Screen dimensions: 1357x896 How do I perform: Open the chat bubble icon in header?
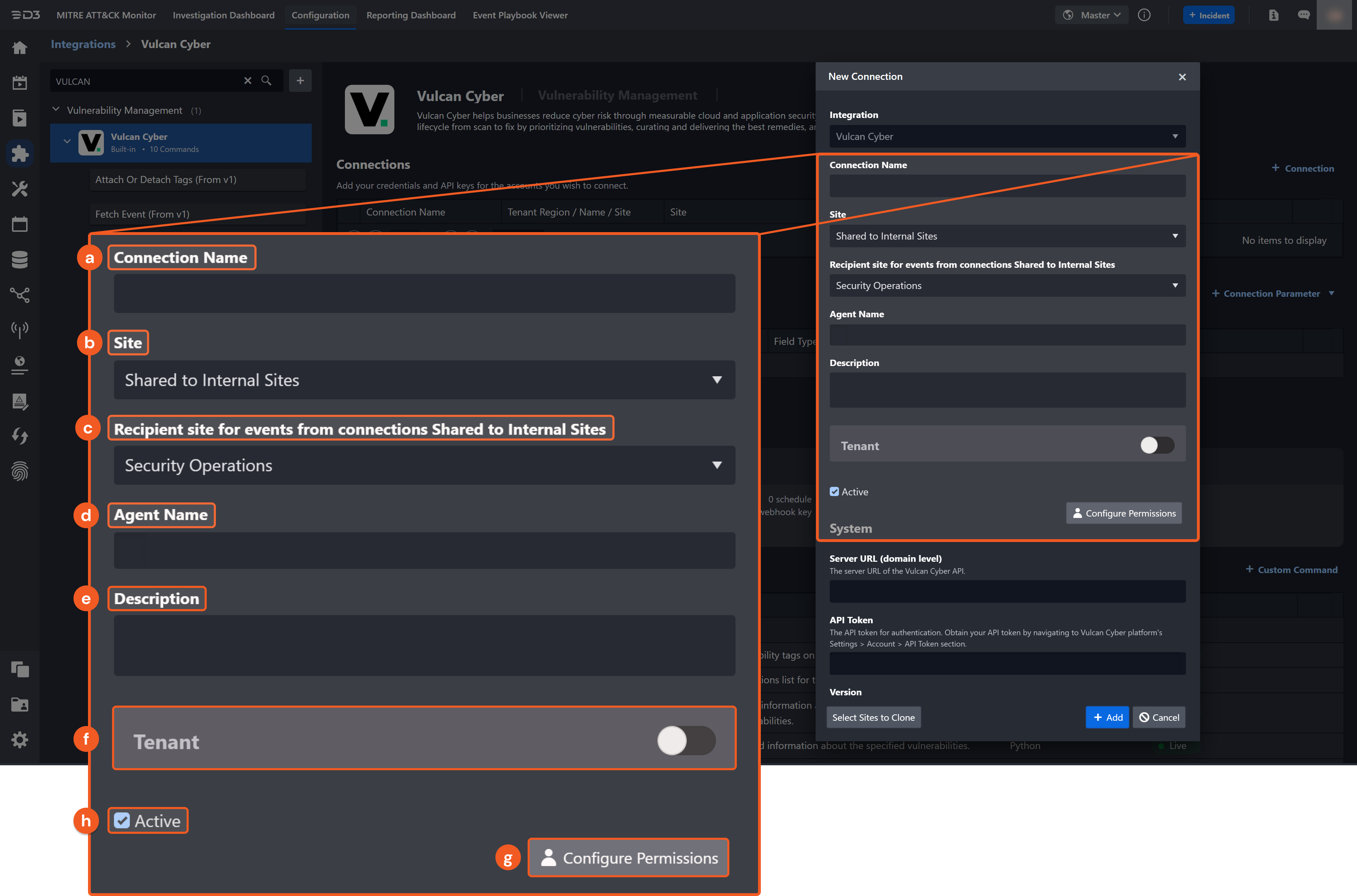[1303, 15]
